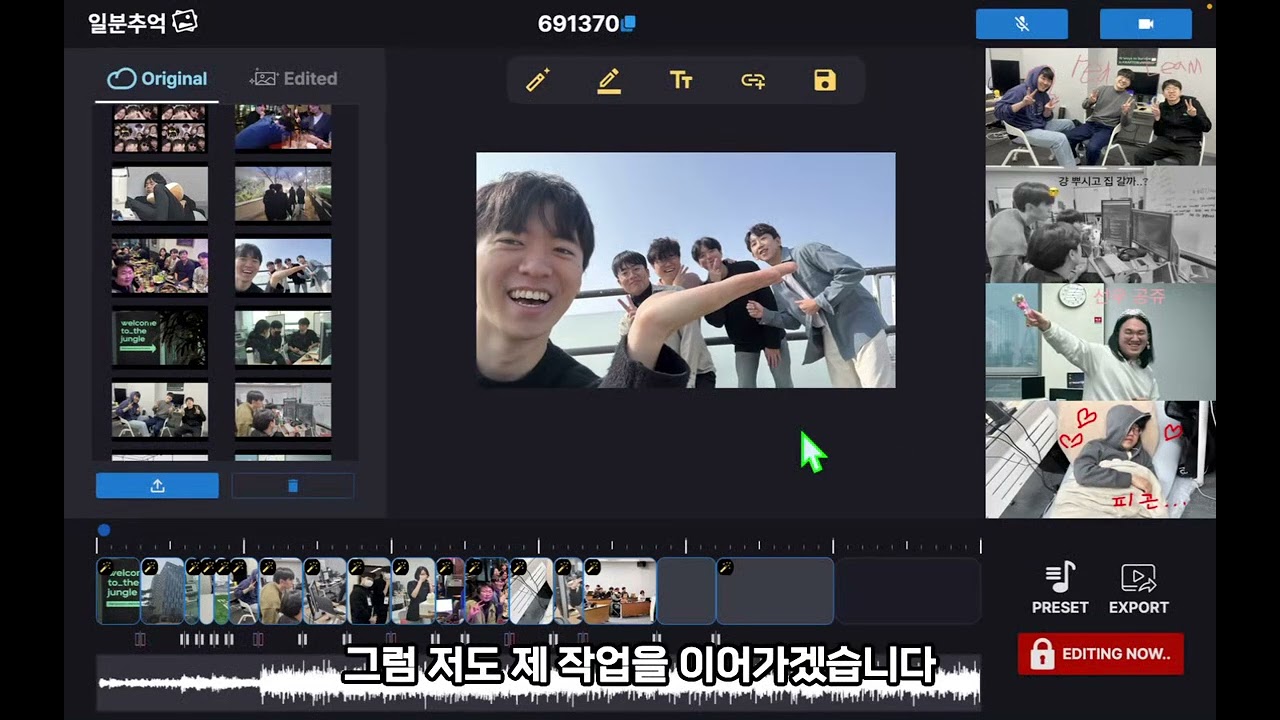The image size is (1280, 720).
Task: Select the classroom clip in timeline
Action: [x=619, y=592]
